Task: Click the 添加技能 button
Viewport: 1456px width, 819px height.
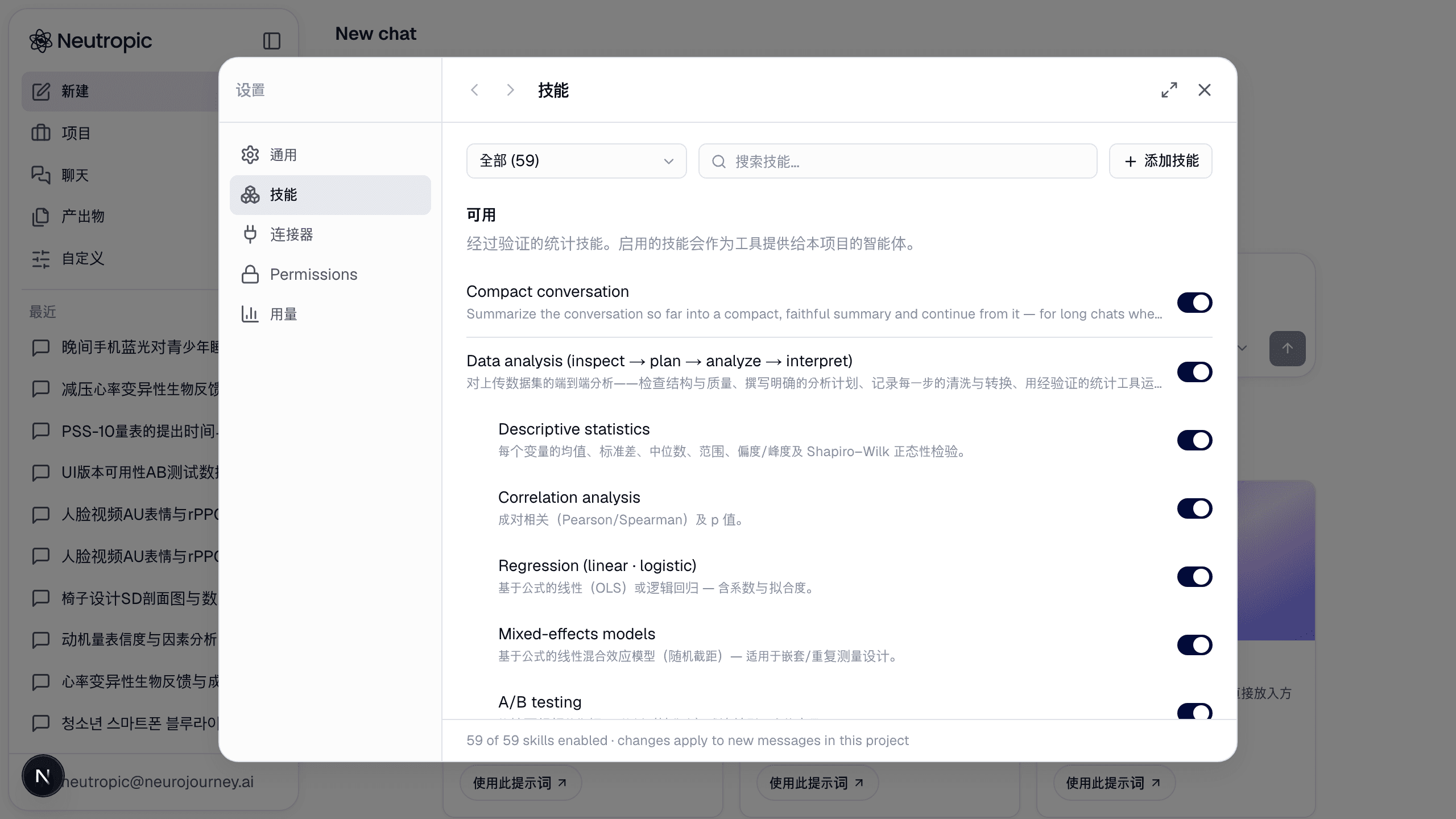Action: pyautogui.click(x=1161, y=161)
